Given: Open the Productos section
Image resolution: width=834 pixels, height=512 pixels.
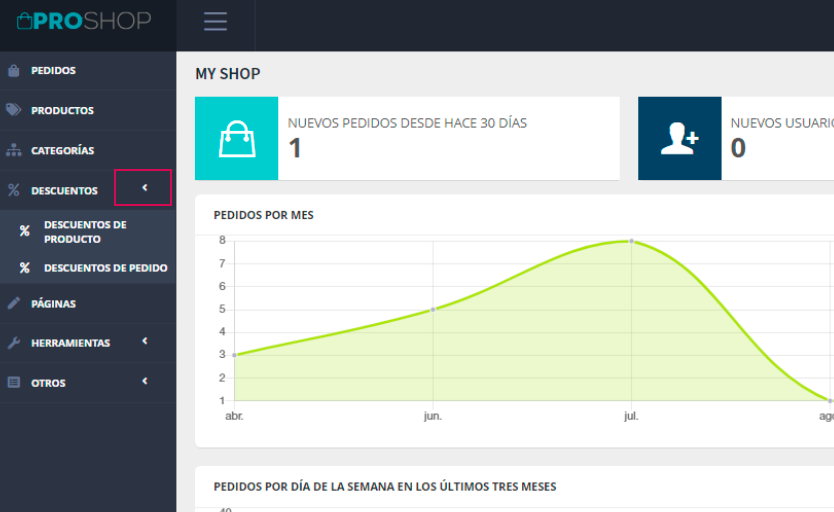Looking at the screenshot, I should coord(62,110).
